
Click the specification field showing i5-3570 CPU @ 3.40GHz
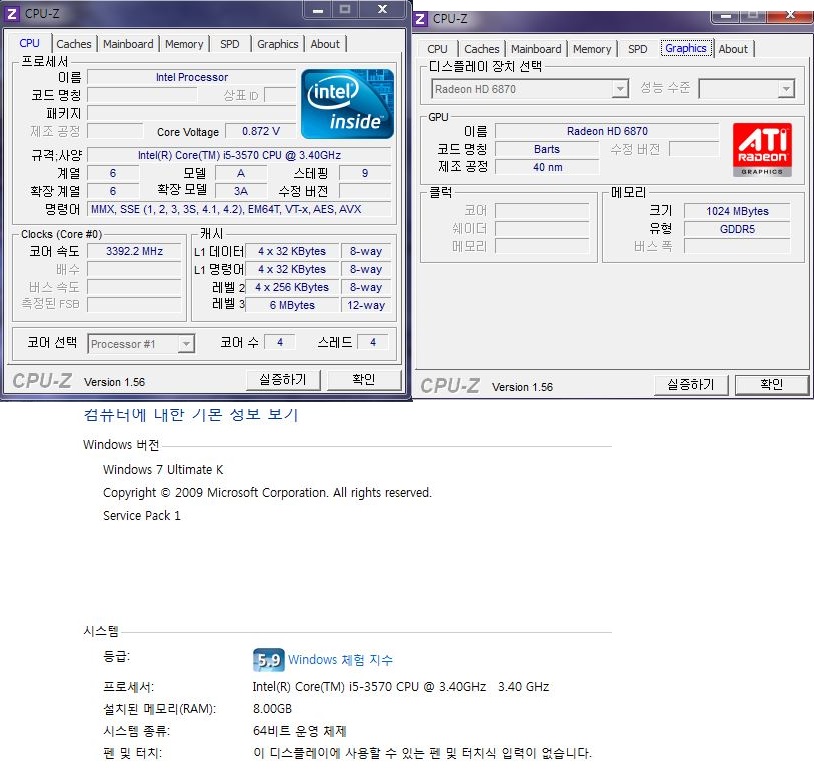click(x=239, y=155)
